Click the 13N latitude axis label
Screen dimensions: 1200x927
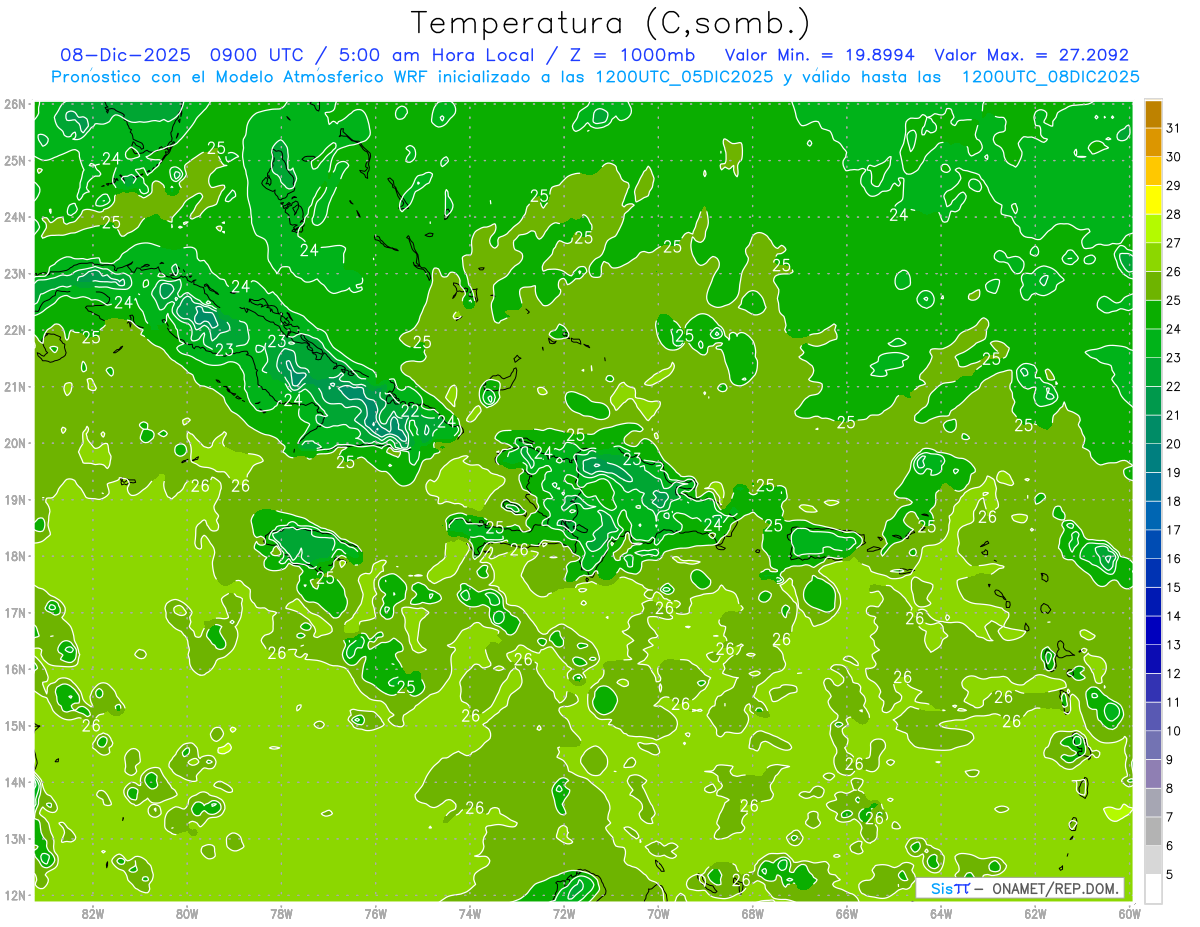click(x=15, y=838)
